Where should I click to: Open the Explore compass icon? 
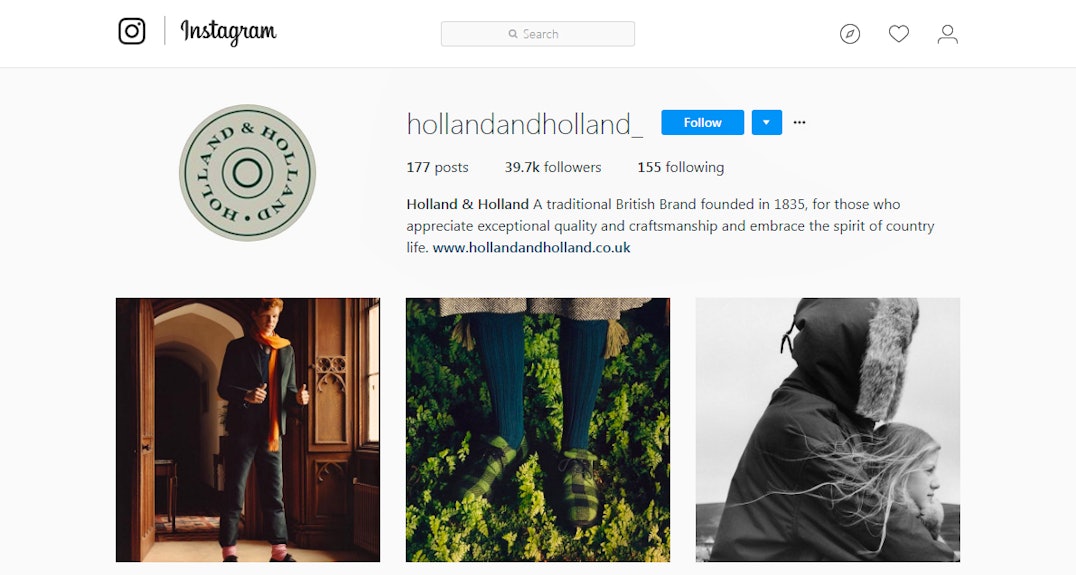point(850,34)
